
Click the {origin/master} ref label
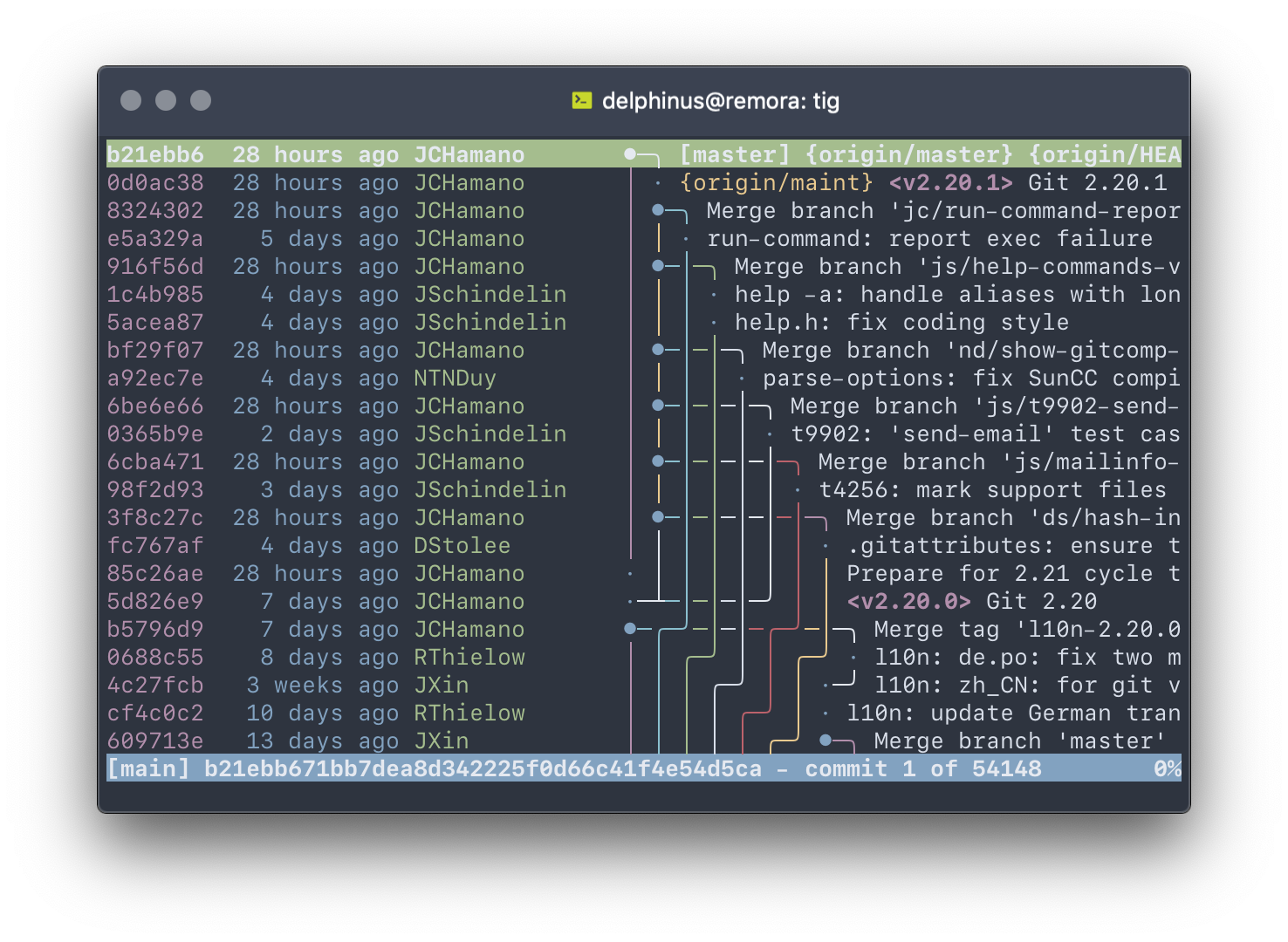click(x=909, y=154)
